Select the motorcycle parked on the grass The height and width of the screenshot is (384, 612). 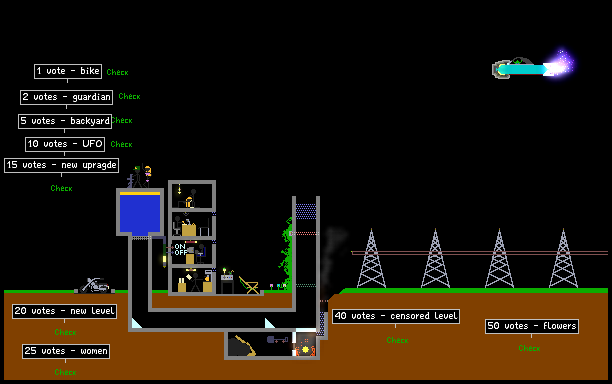(94, 285)
